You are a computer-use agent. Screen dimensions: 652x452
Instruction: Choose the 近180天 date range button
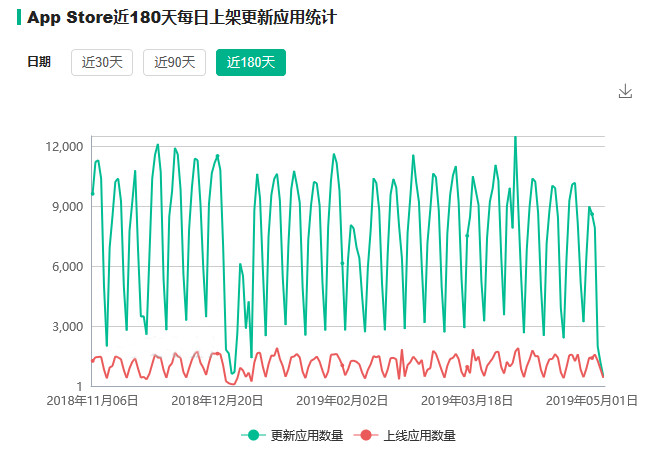point(250,62)
